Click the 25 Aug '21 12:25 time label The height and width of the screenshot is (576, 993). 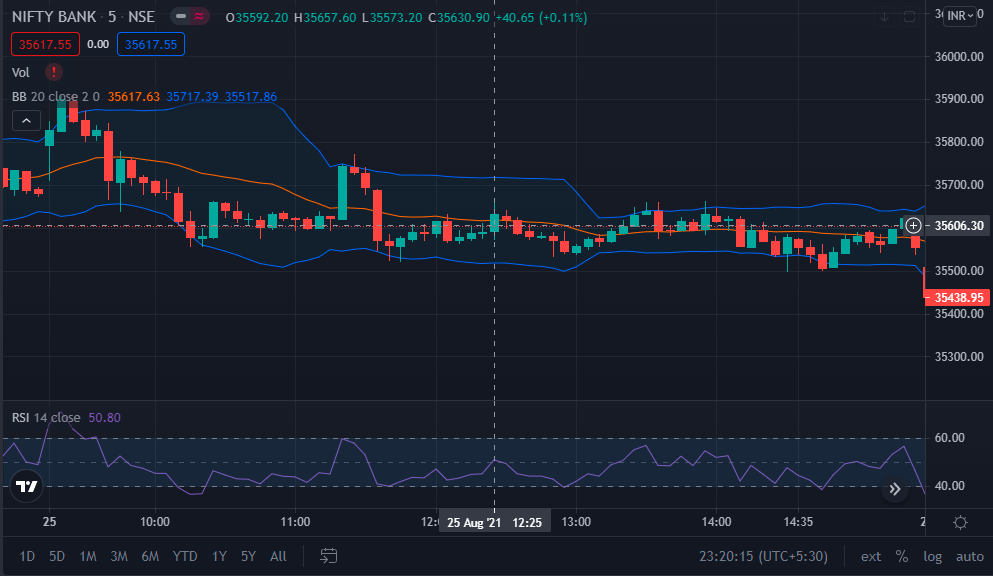pos(494,522)
